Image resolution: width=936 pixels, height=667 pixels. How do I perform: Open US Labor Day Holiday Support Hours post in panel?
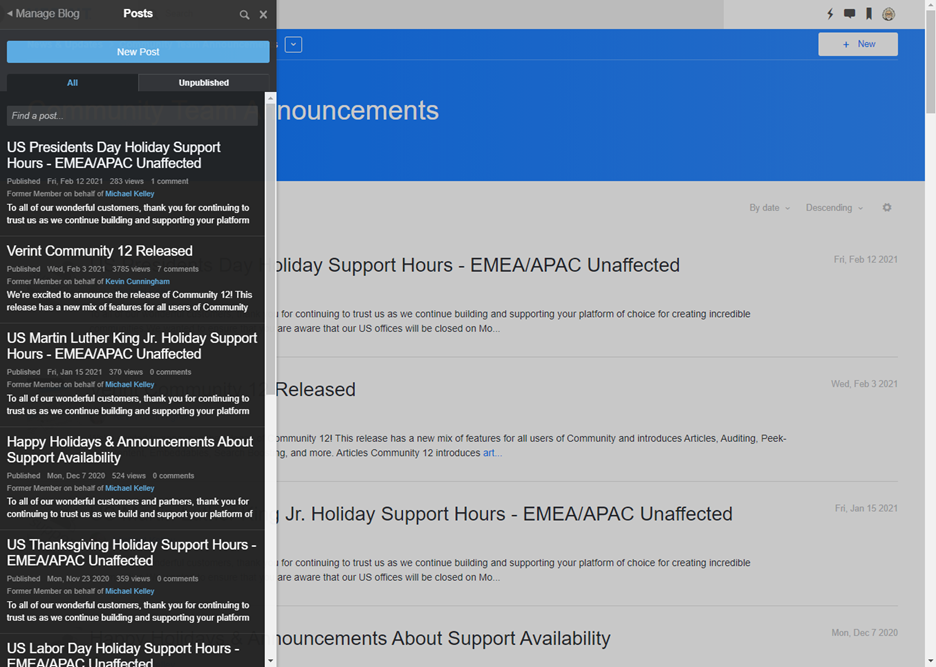click(x=123, y=654)
